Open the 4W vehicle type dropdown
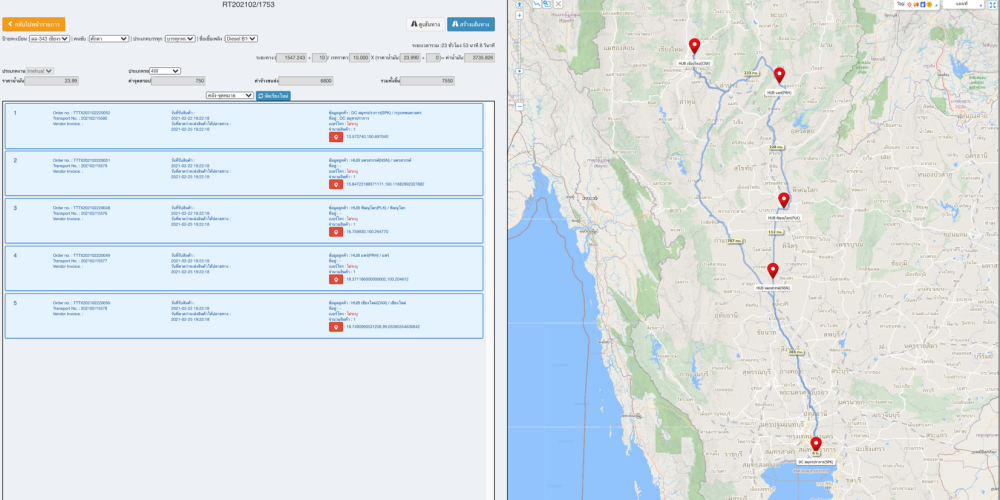Image resolution: width=1000 pixels, height=500 pixels. tap(164, 71)
